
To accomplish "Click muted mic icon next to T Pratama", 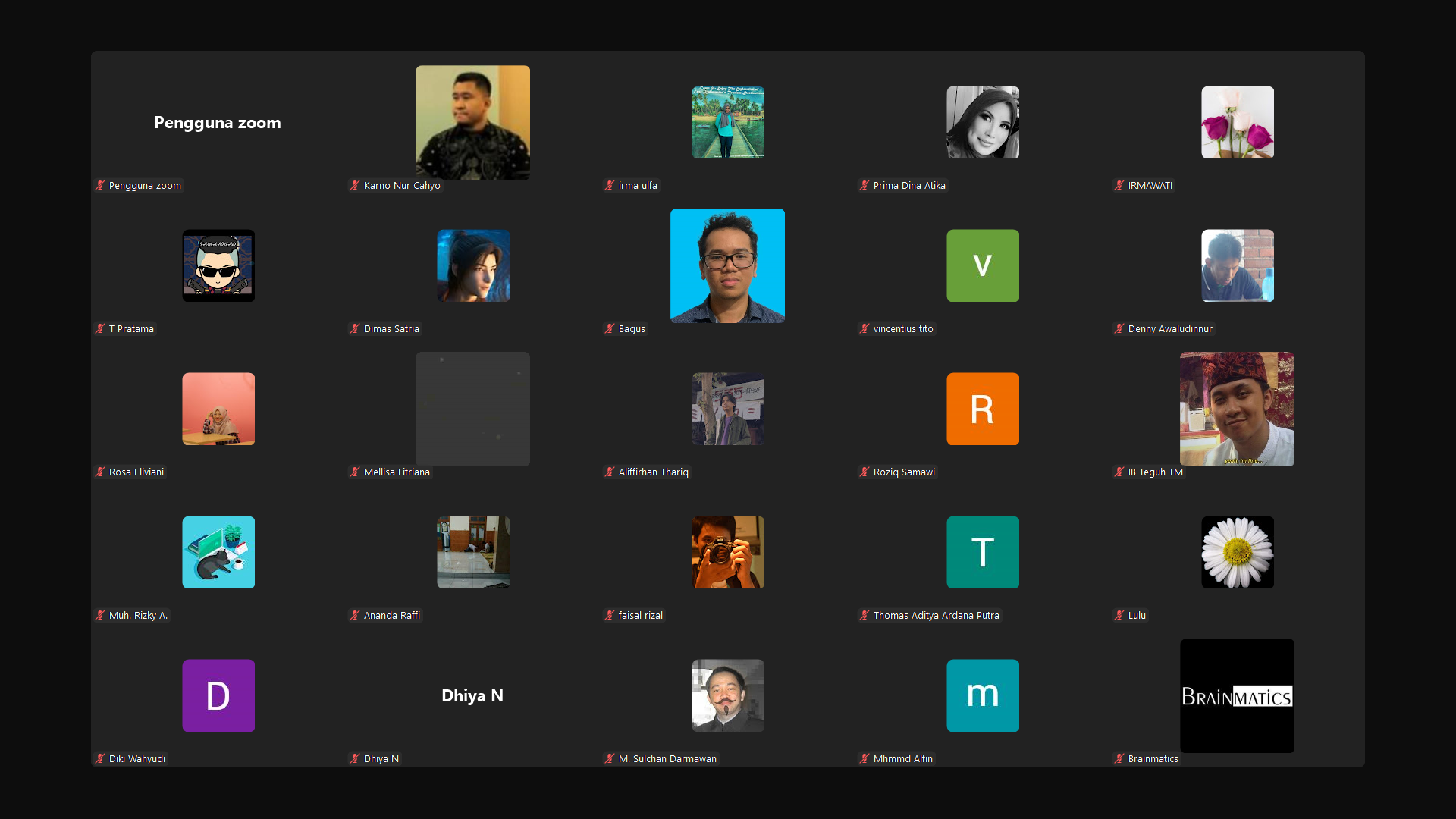I will [100, 328].
